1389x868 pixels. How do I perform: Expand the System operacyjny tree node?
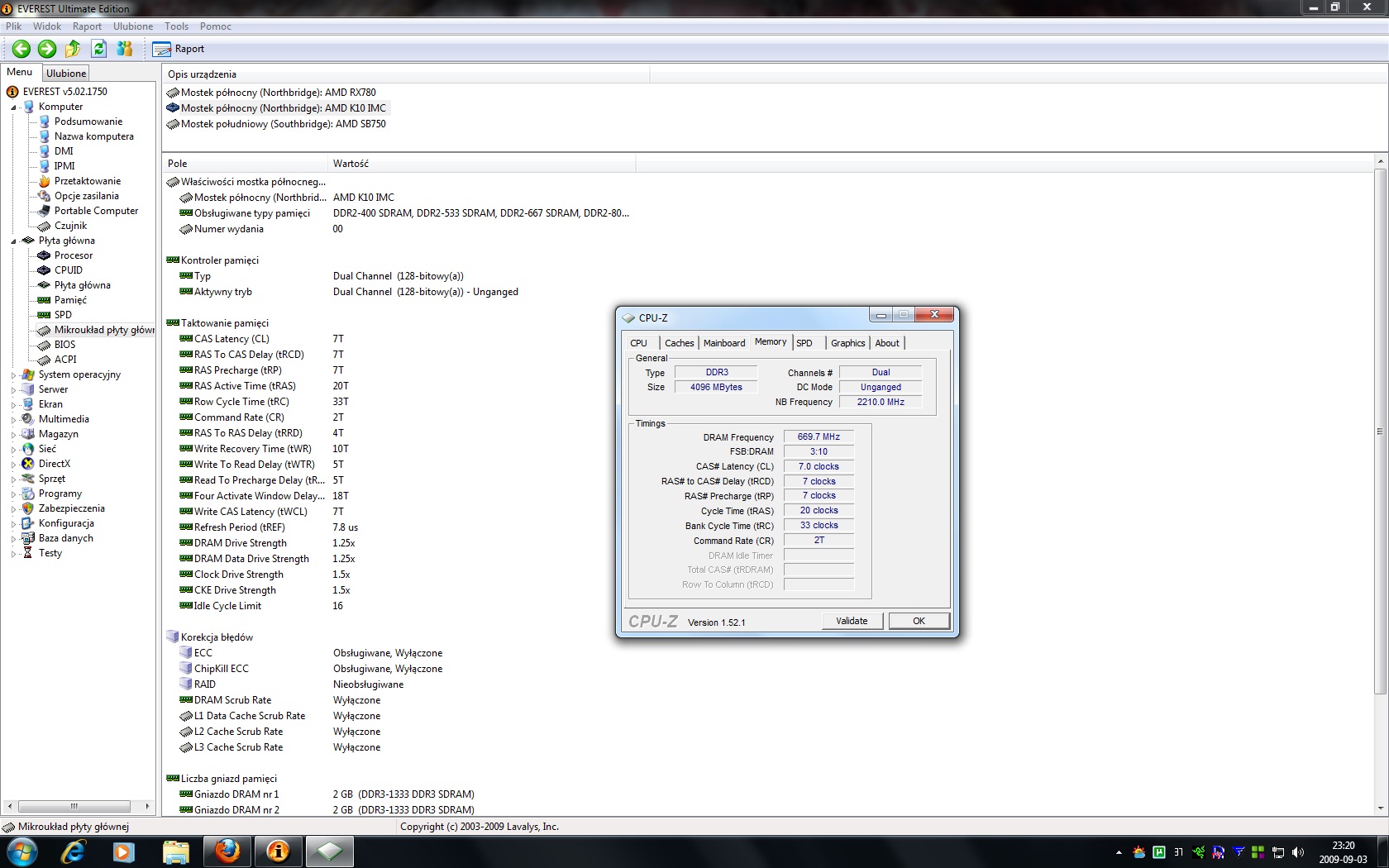[13, 375]
